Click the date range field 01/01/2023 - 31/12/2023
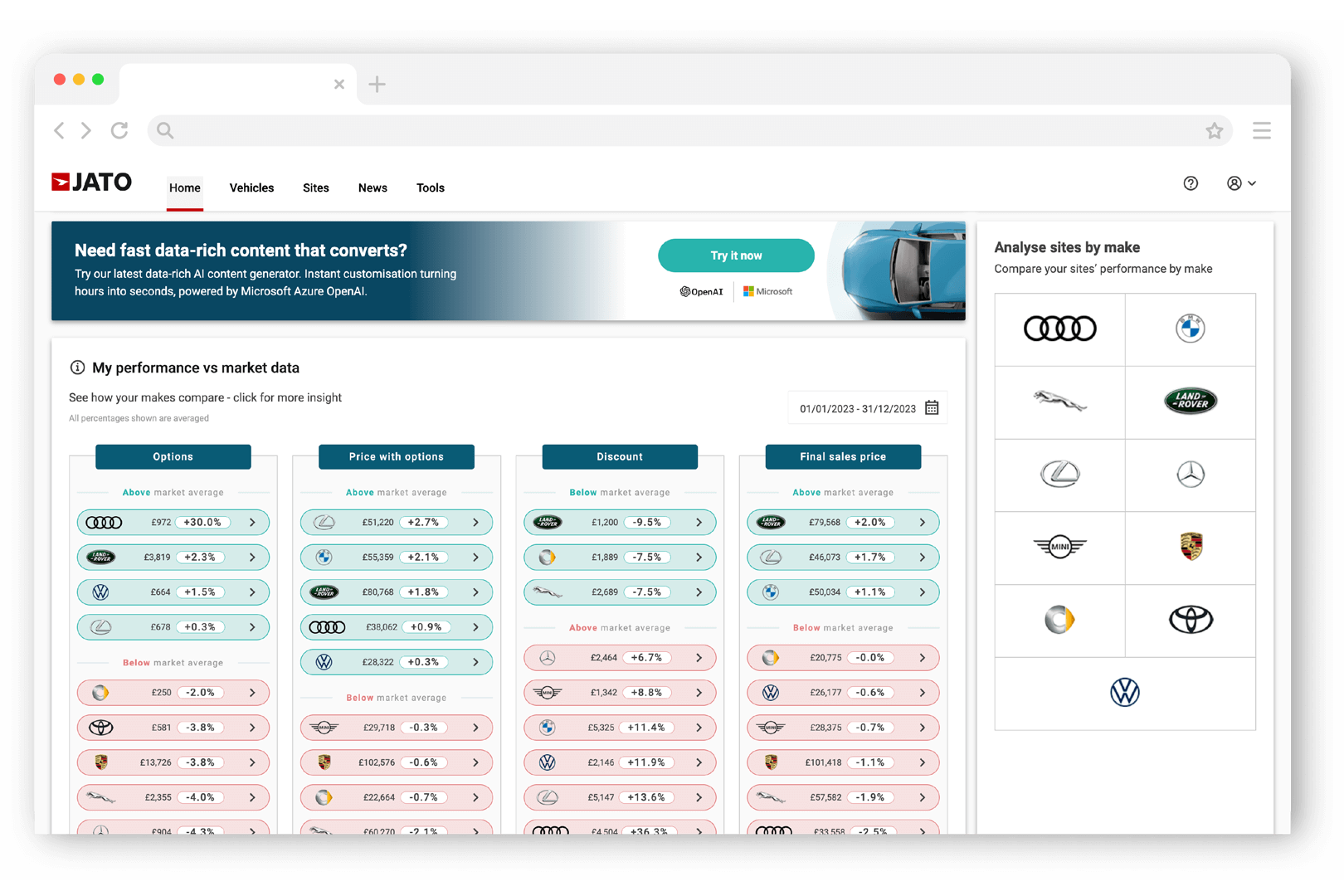The width and height of the screenshot is (1344, 896). coord(858,407)
